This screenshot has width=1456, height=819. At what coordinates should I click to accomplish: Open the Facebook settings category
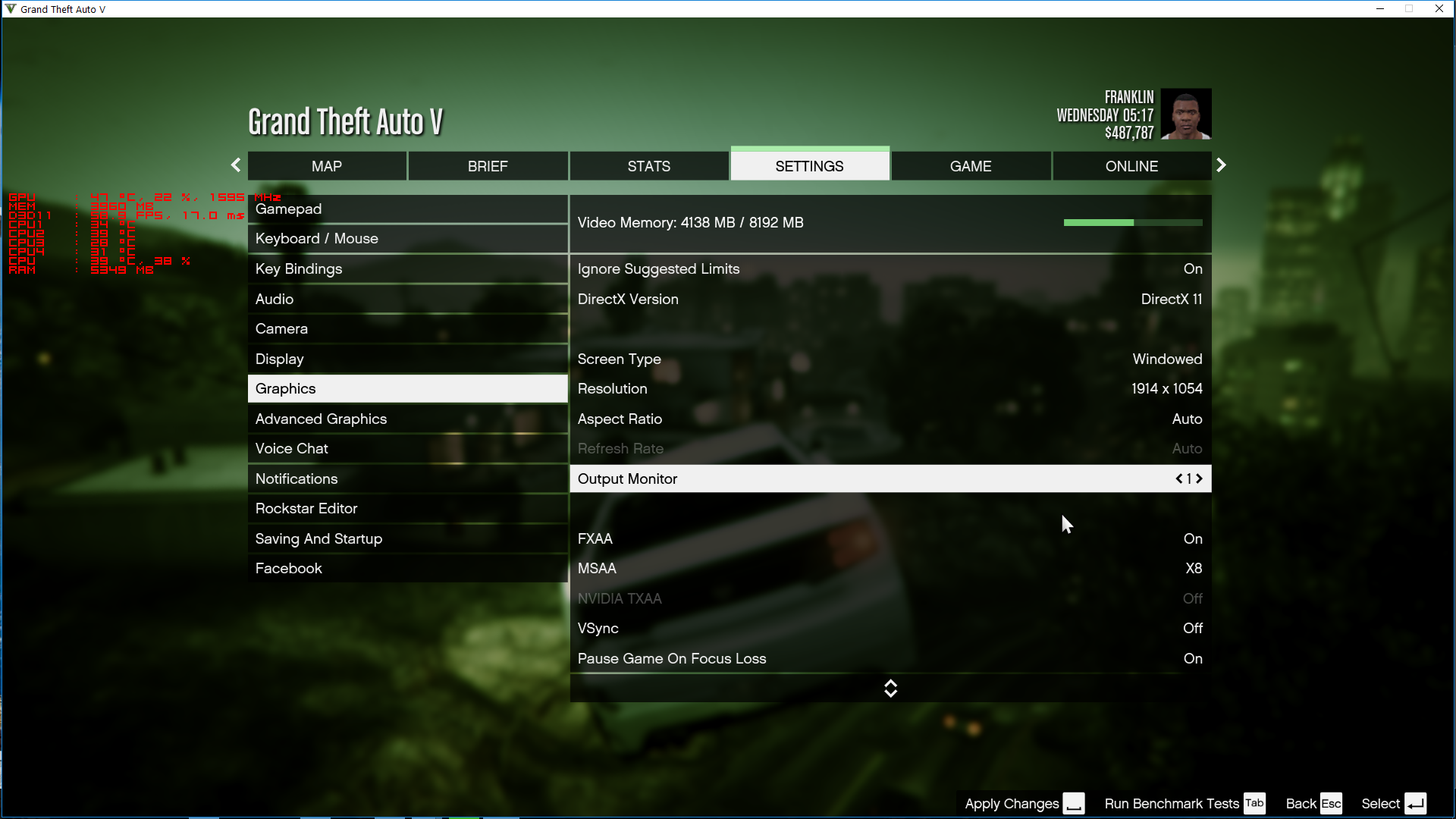coord(407,569)
